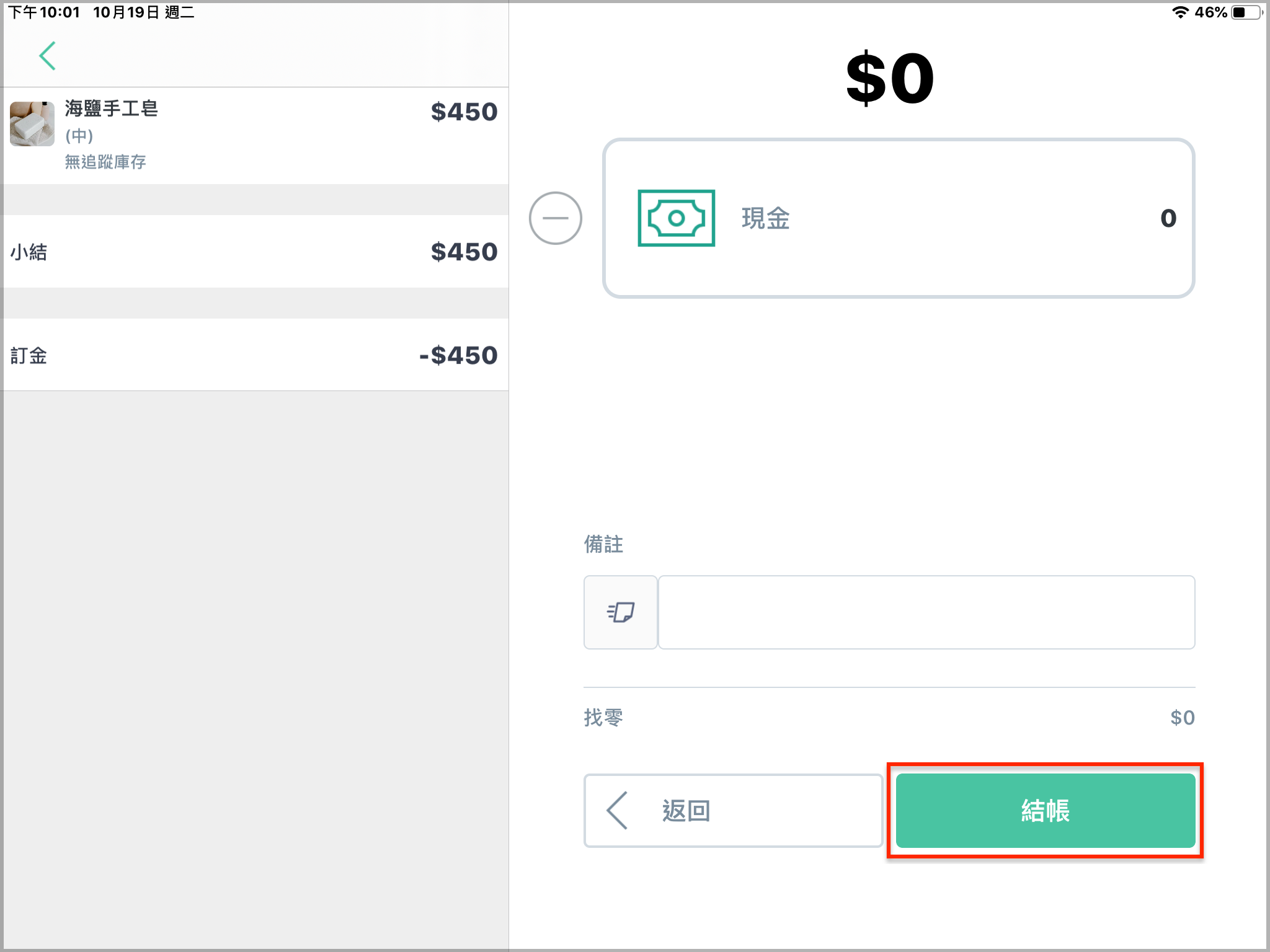Tap the green back chevron at top left

coord(48,56)
